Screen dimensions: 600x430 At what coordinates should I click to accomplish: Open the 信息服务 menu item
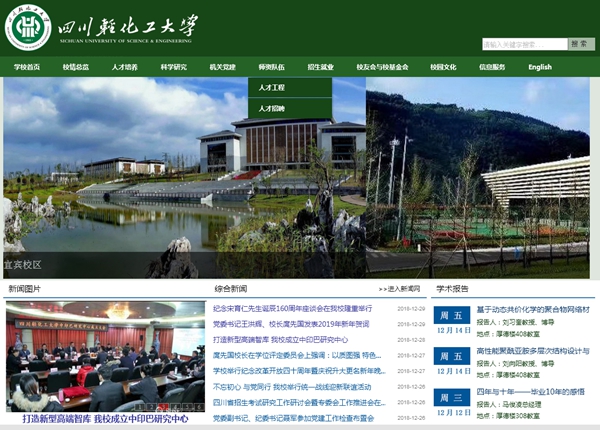pyautogui.click(x=492, y=67)
